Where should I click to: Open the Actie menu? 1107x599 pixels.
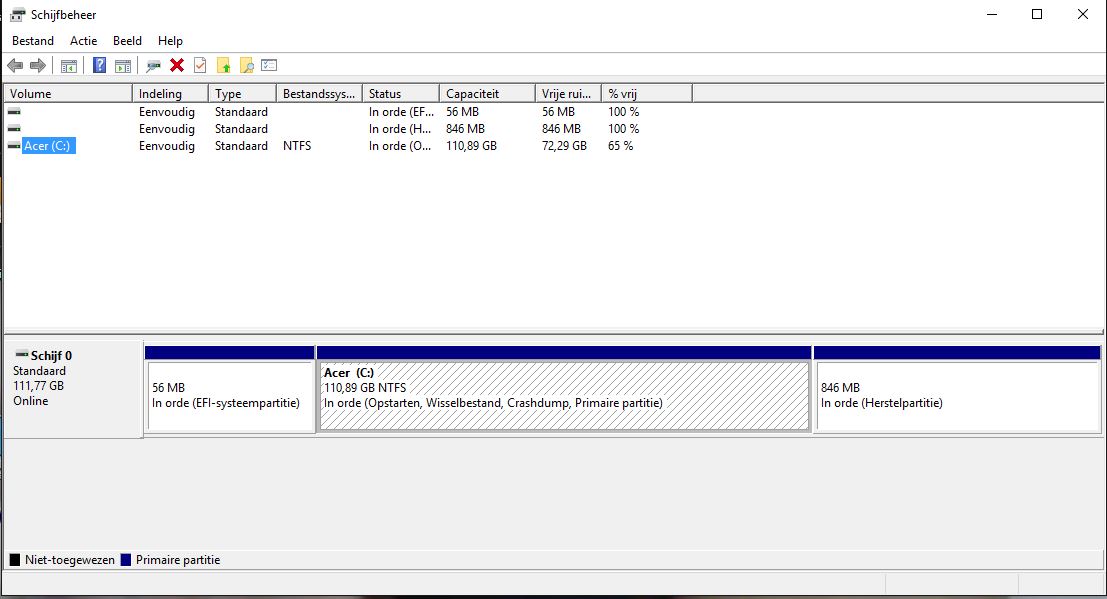(83, 41)
